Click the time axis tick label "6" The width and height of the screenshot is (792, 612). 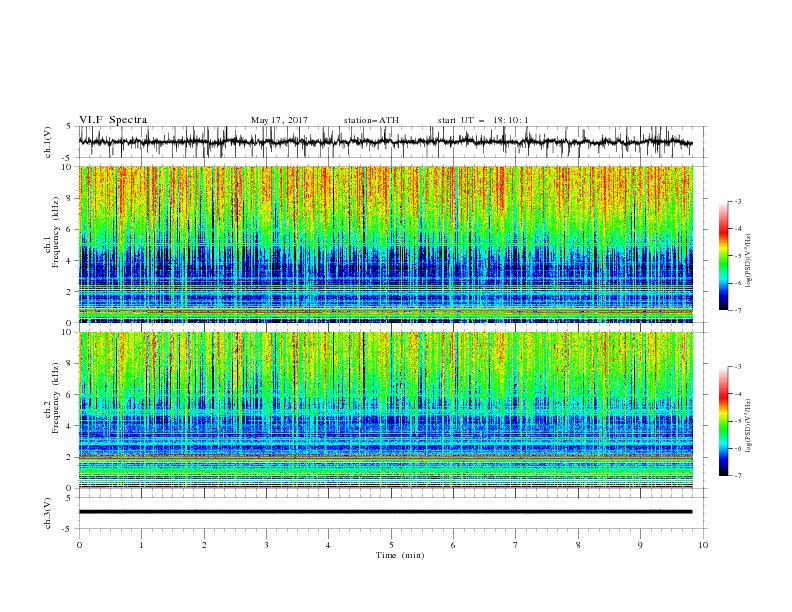[453, 545]
